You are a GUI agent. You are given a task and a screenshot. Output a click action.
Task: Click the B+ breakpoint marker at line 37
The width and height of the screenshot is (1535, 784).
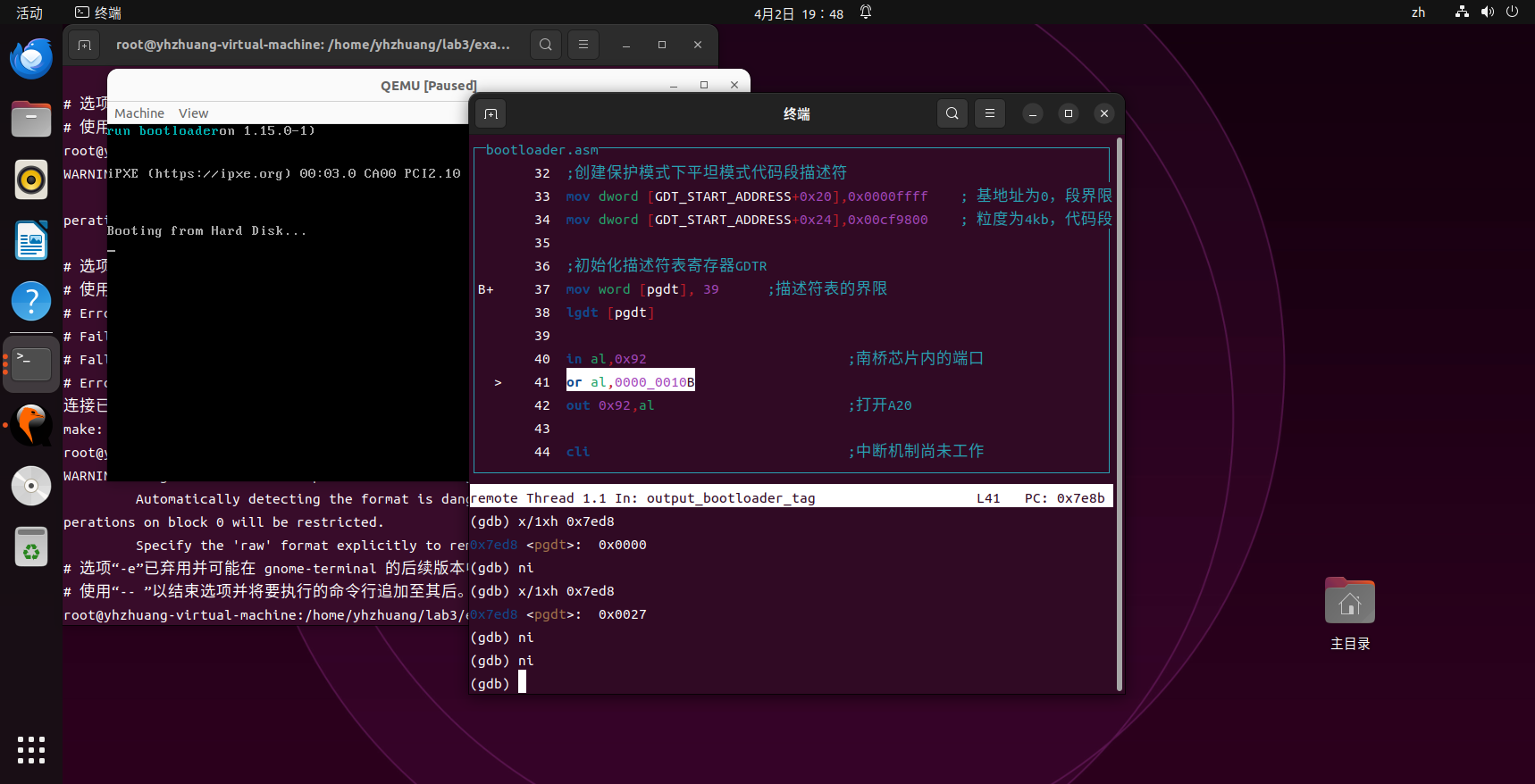[485, 289]
